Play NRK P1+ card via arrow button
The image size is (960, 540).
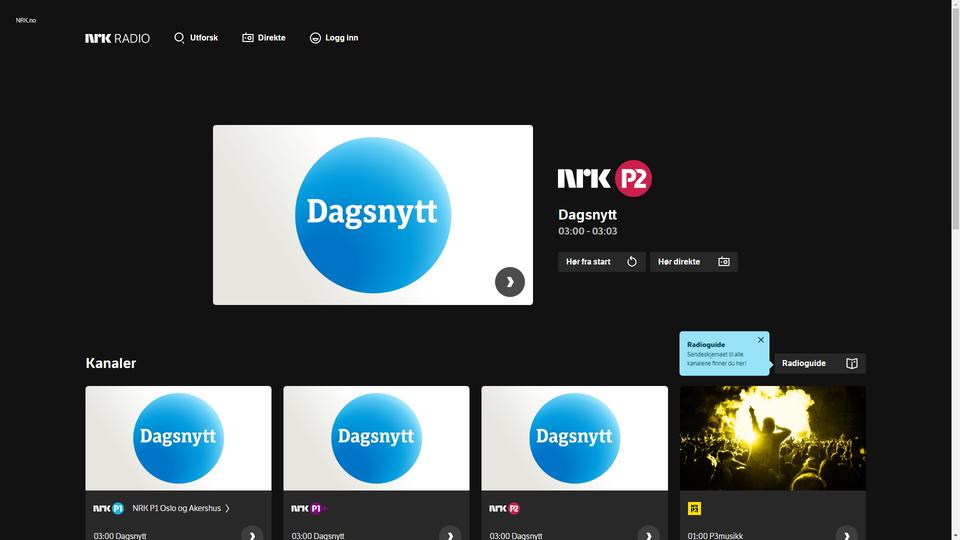click(450, 534)
